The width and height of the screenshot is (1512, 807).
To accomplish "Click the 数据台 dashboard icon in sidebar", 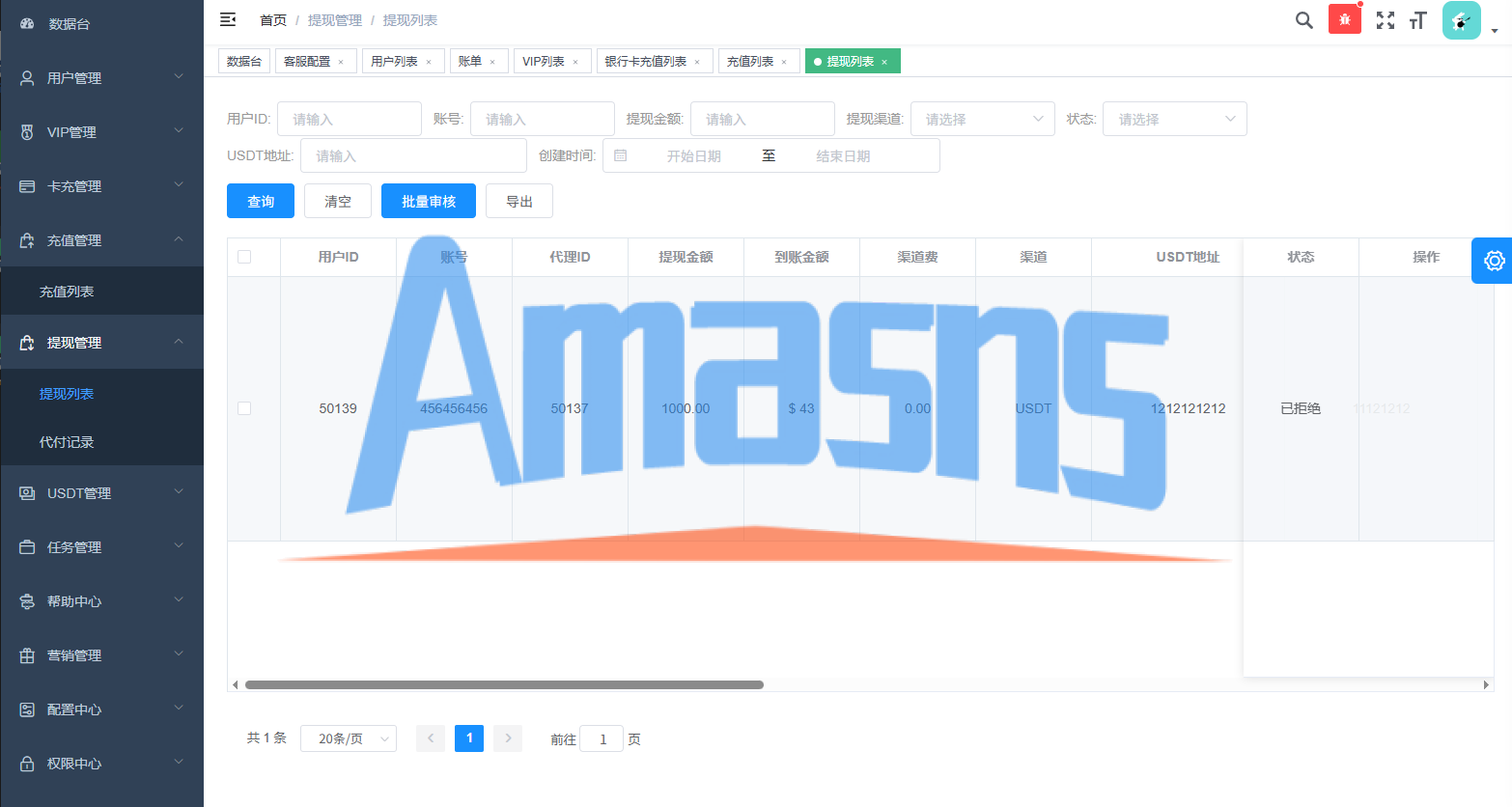I will coord(27,23).
